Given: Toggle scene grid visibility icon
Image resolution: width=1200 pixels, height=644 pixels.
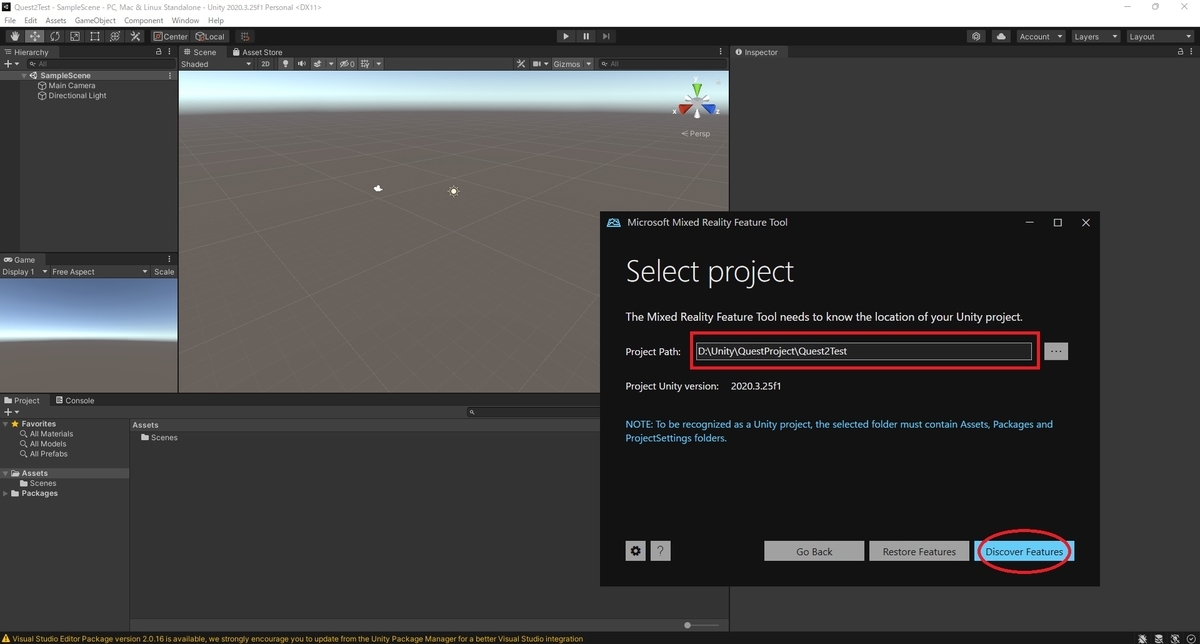Looking at the screenshot, I should 366,64.
